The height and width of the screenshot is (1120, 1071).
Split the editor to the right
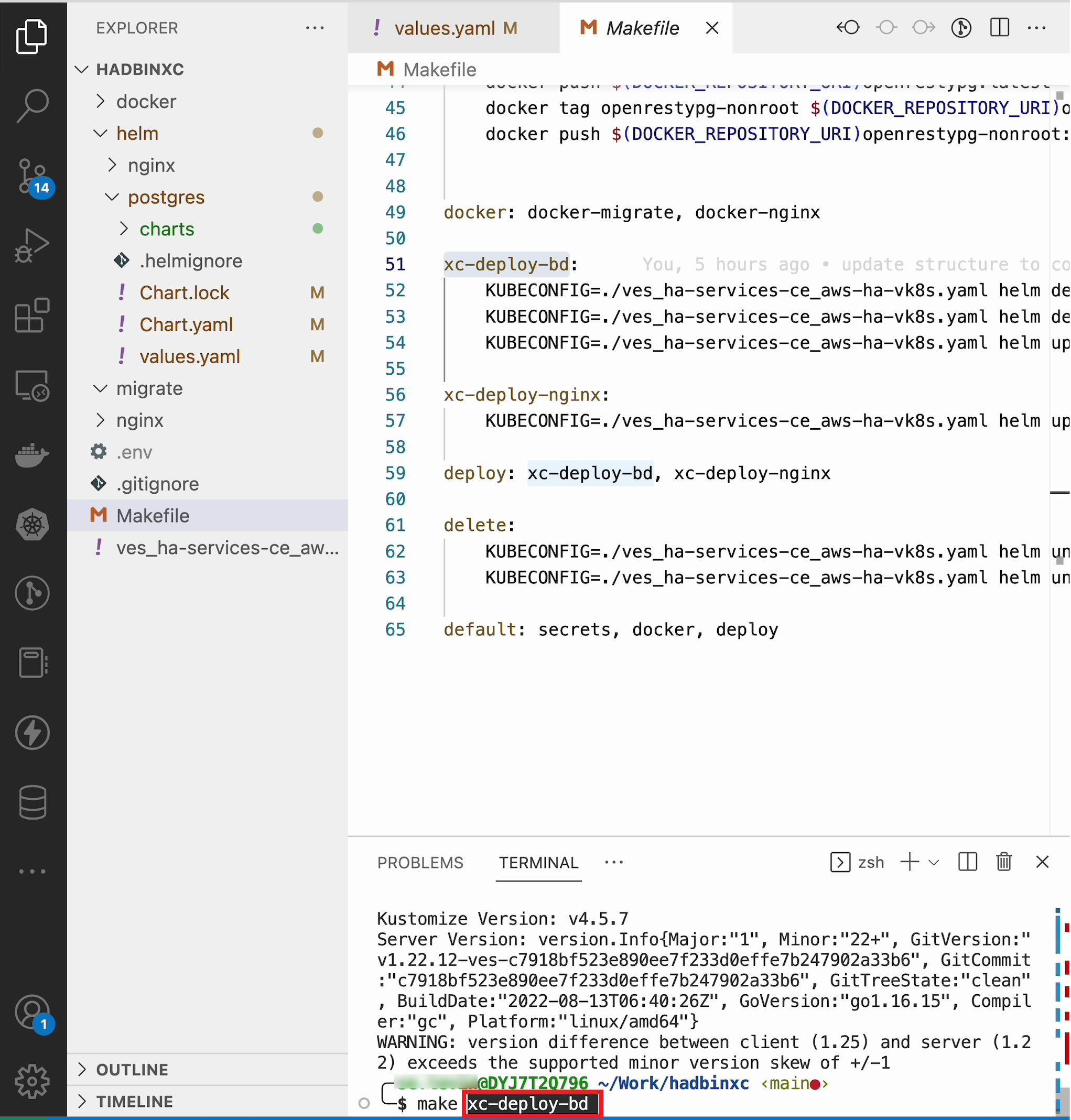(x=999, y=27)
